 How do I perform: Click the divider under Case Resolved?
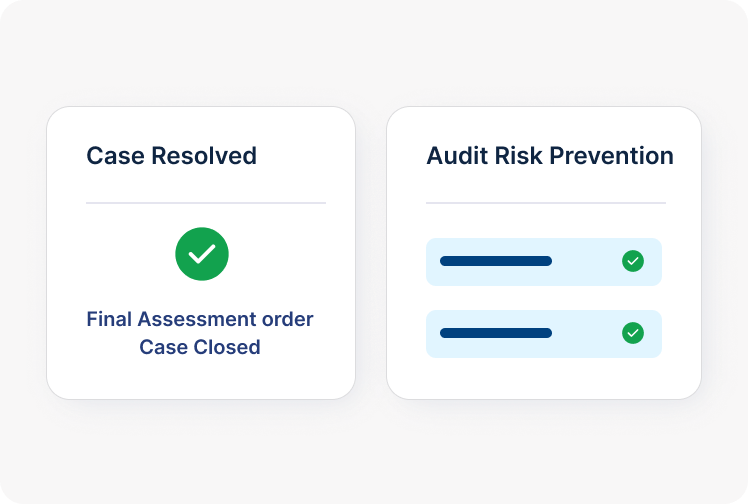pos(206,203)
